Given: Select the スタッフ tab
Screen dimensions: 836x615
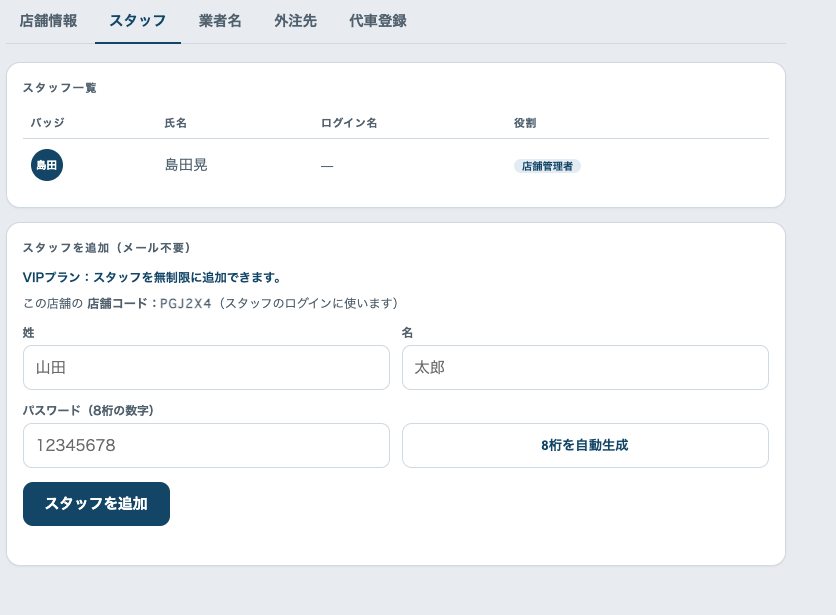Looking at the screenshot, I should tap(138, 21).
